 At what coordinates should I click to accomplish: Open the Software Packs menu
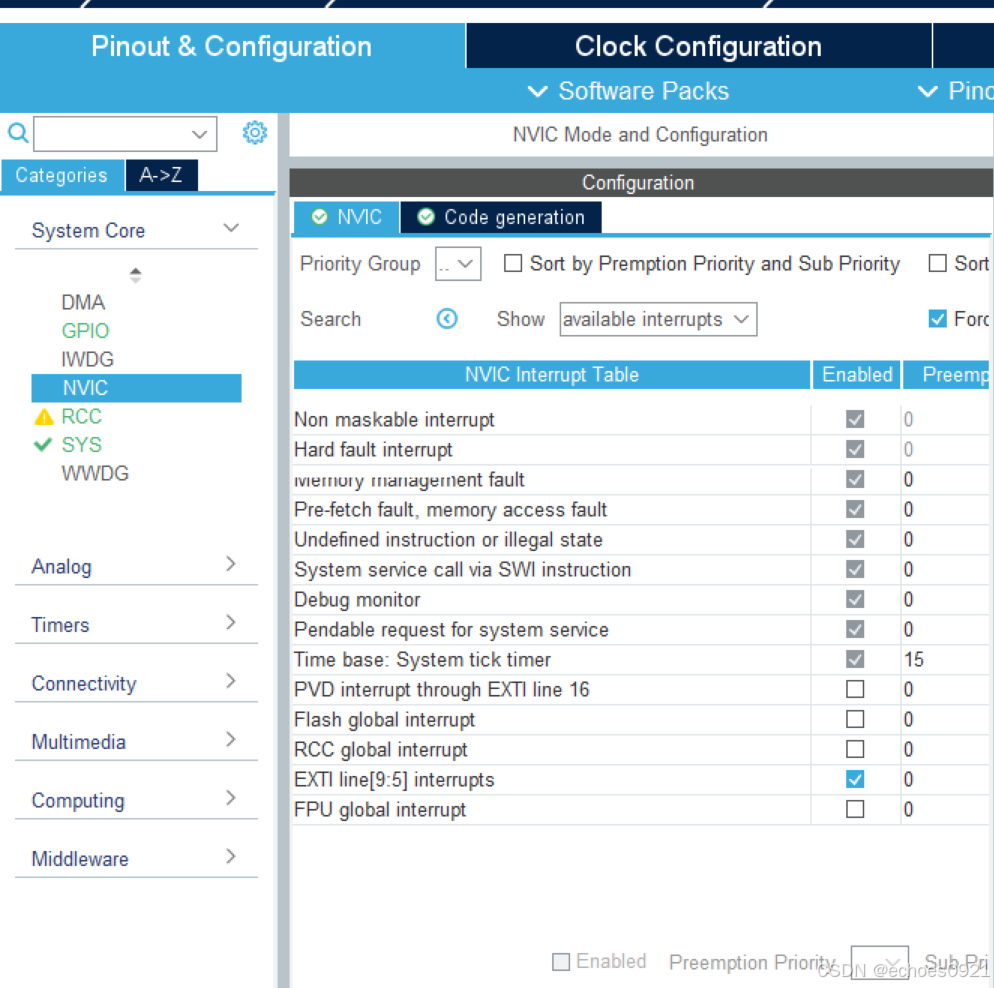click(629, 91)
